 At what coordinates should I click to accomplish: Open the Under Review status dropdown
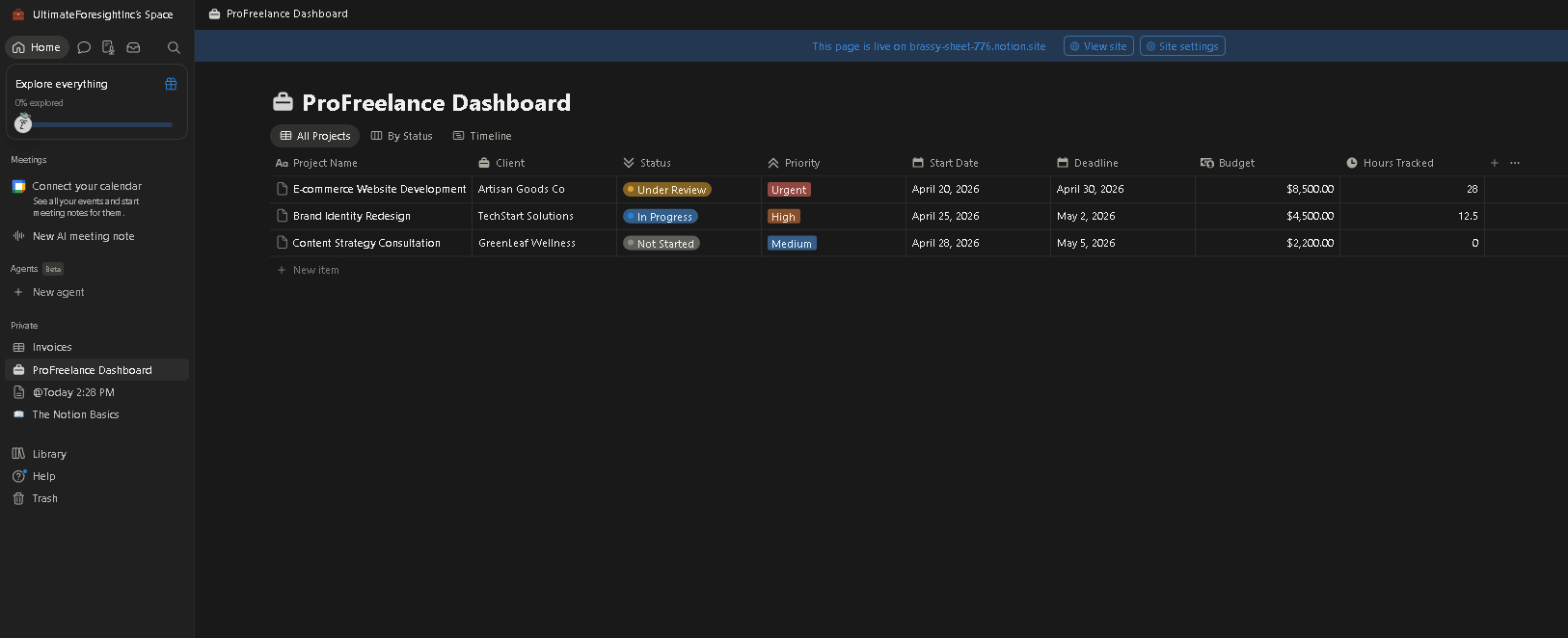(667, 190)
